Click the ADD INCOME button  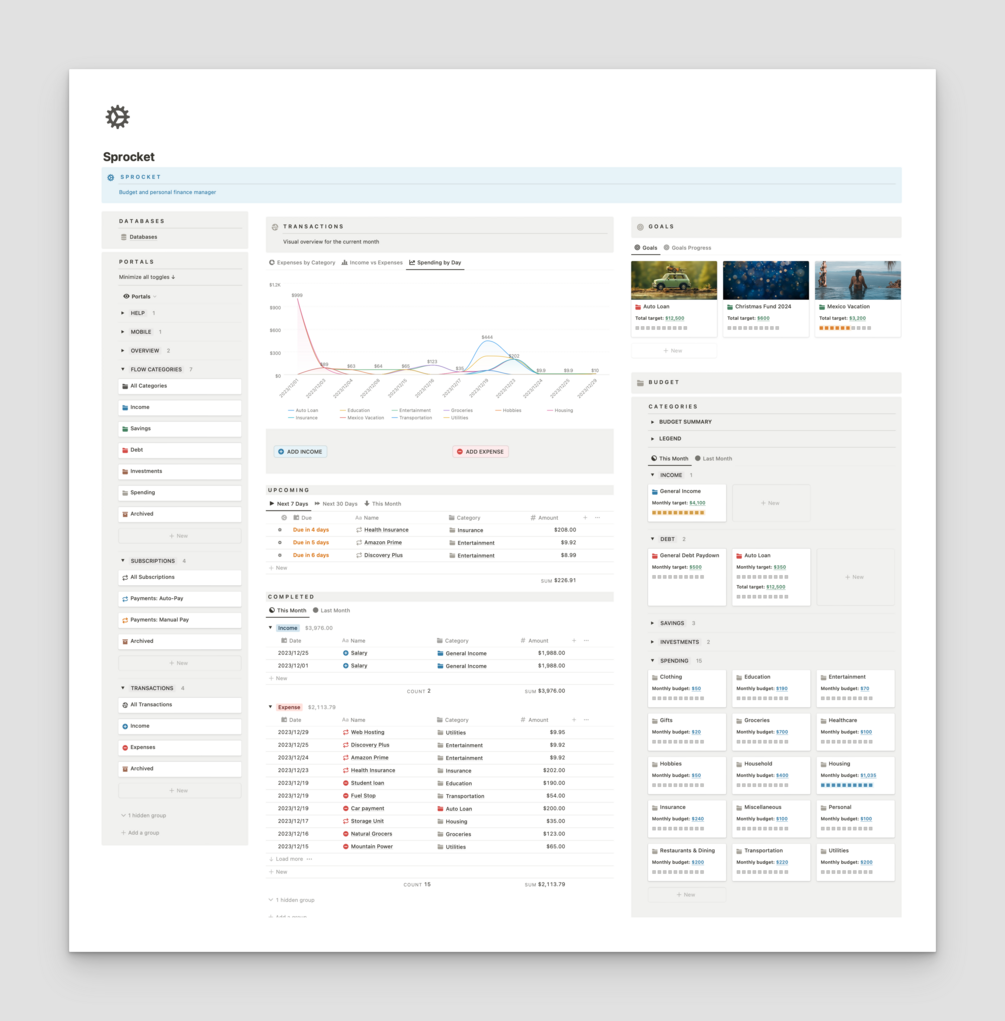(300, 451)
